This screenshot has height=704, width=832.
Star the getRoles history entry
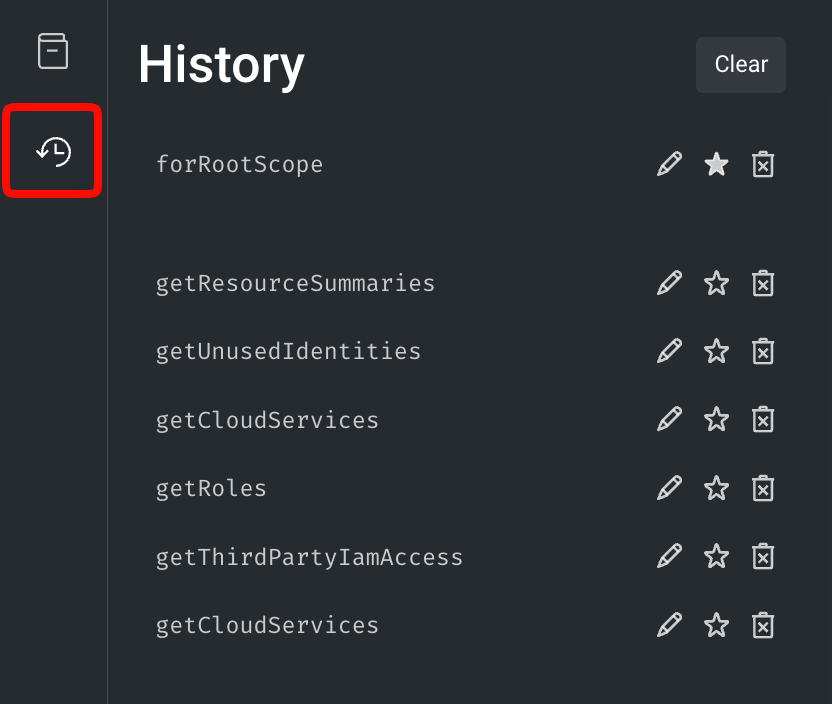[716, 488]
